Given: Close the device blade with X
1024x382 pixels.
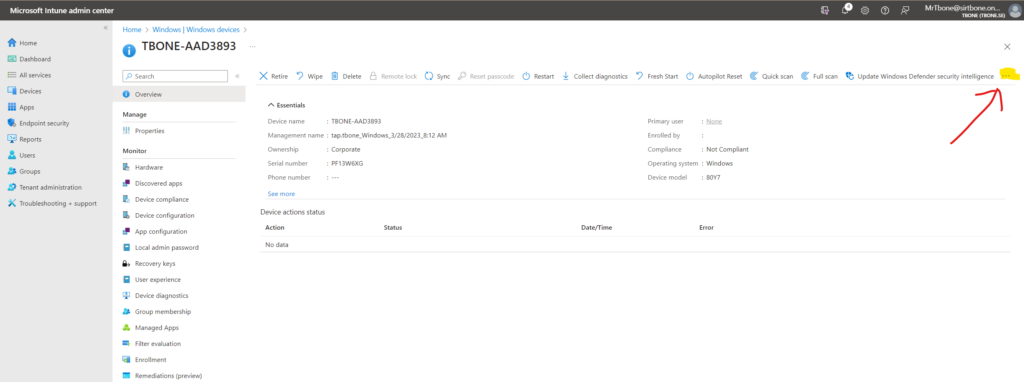Looking at the screenshot, I should (1007, 47).
